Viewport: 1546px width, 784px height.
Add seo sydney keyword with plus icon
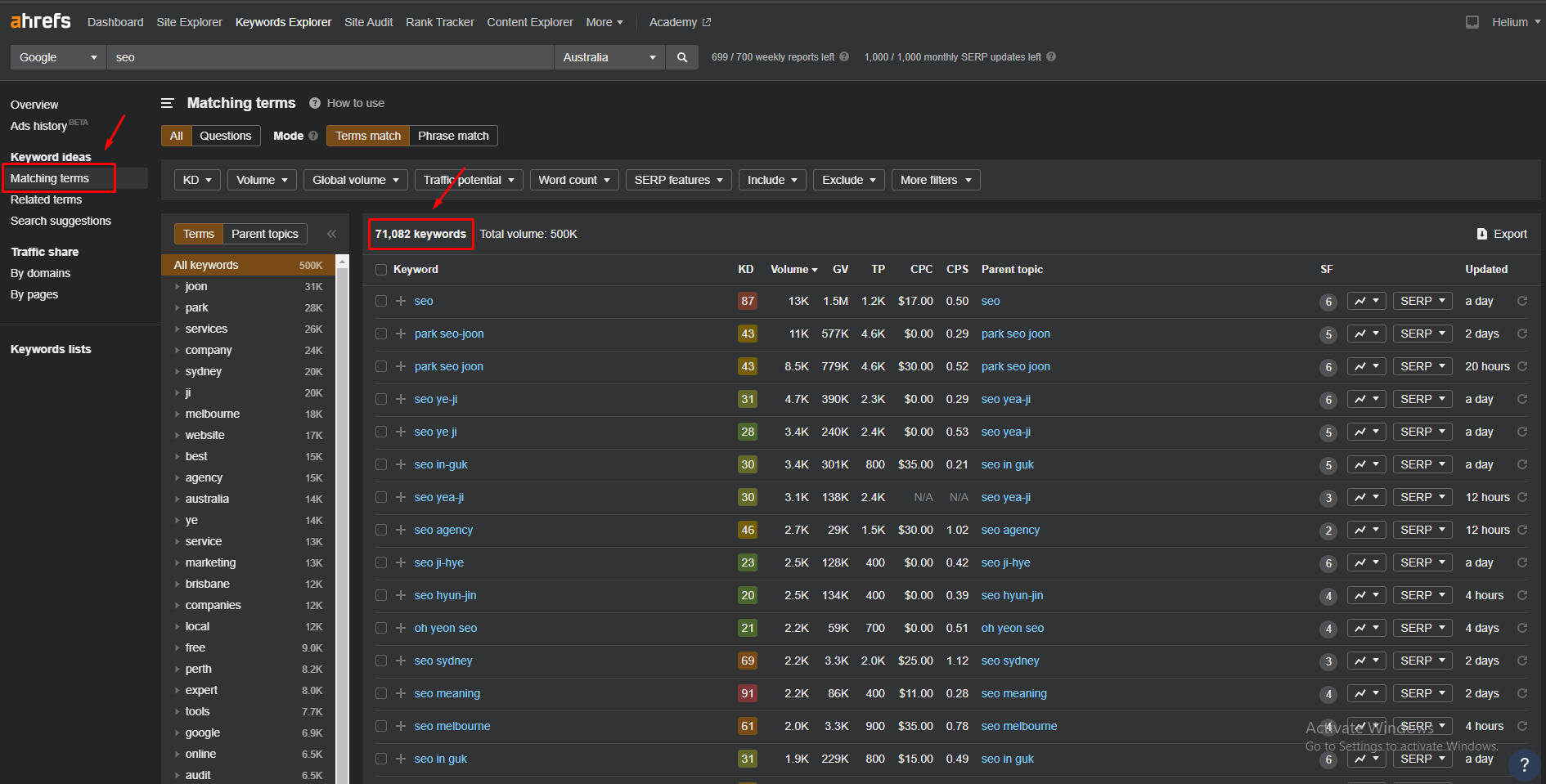click(x=401, y=661)
